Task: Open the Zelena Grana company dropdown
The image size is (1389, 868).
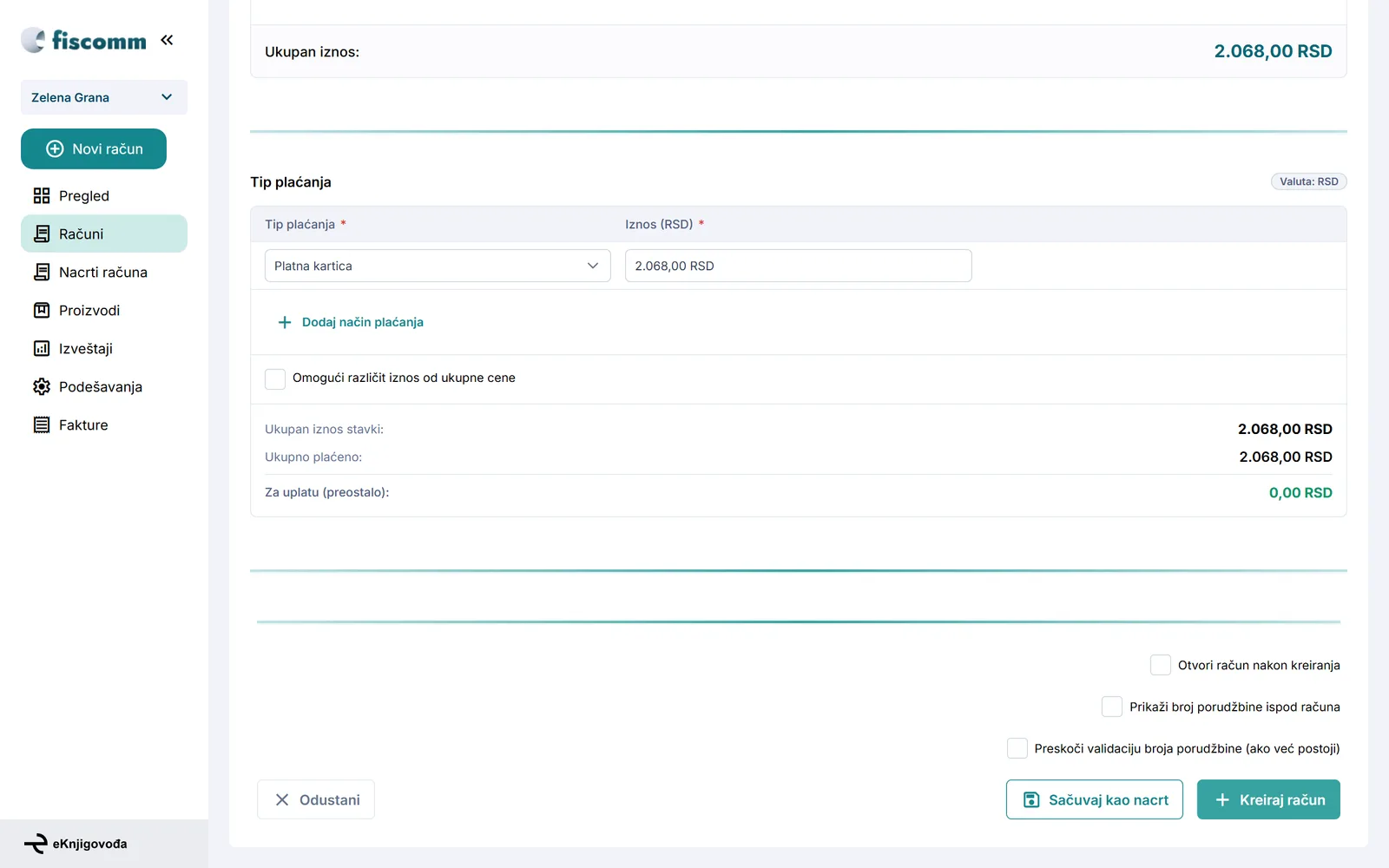Action: coord(104,97)
